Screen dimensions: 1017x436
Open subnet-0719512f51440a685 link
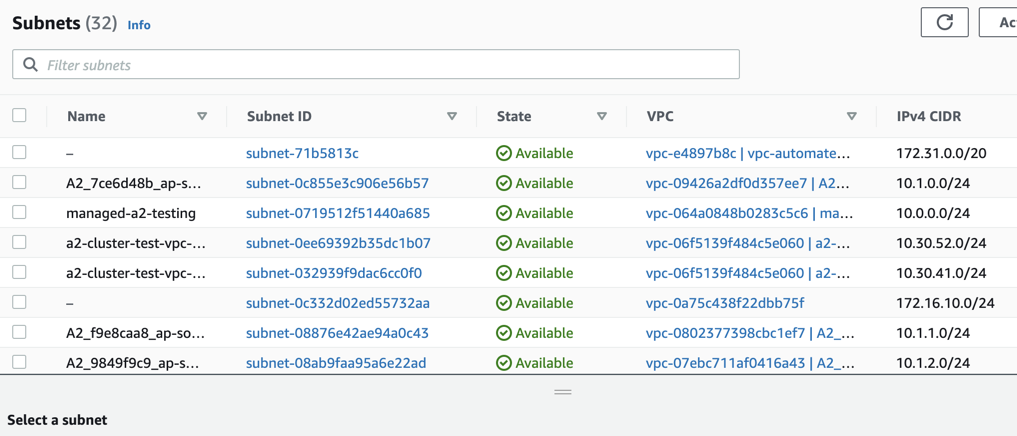(338, 213)
